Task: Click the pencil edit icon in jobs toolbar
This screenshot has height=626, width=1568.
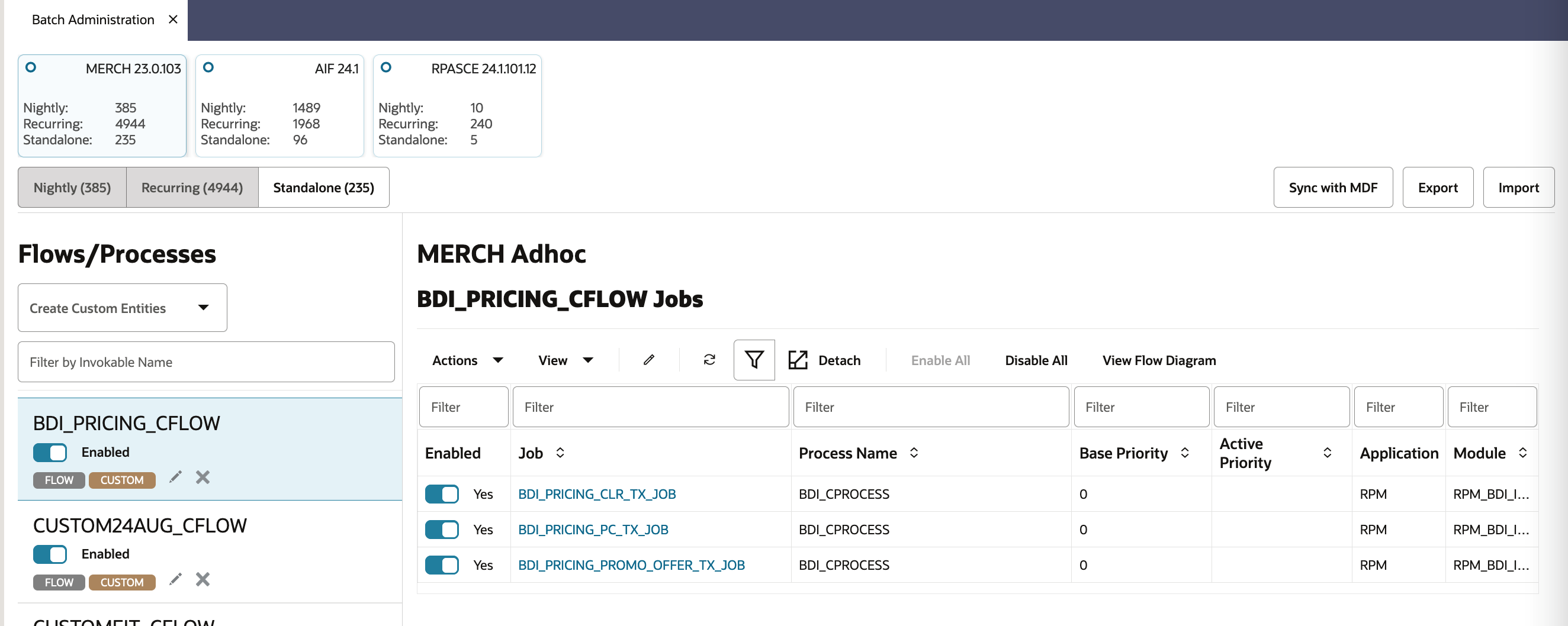Action: click(x=649, y=360)
